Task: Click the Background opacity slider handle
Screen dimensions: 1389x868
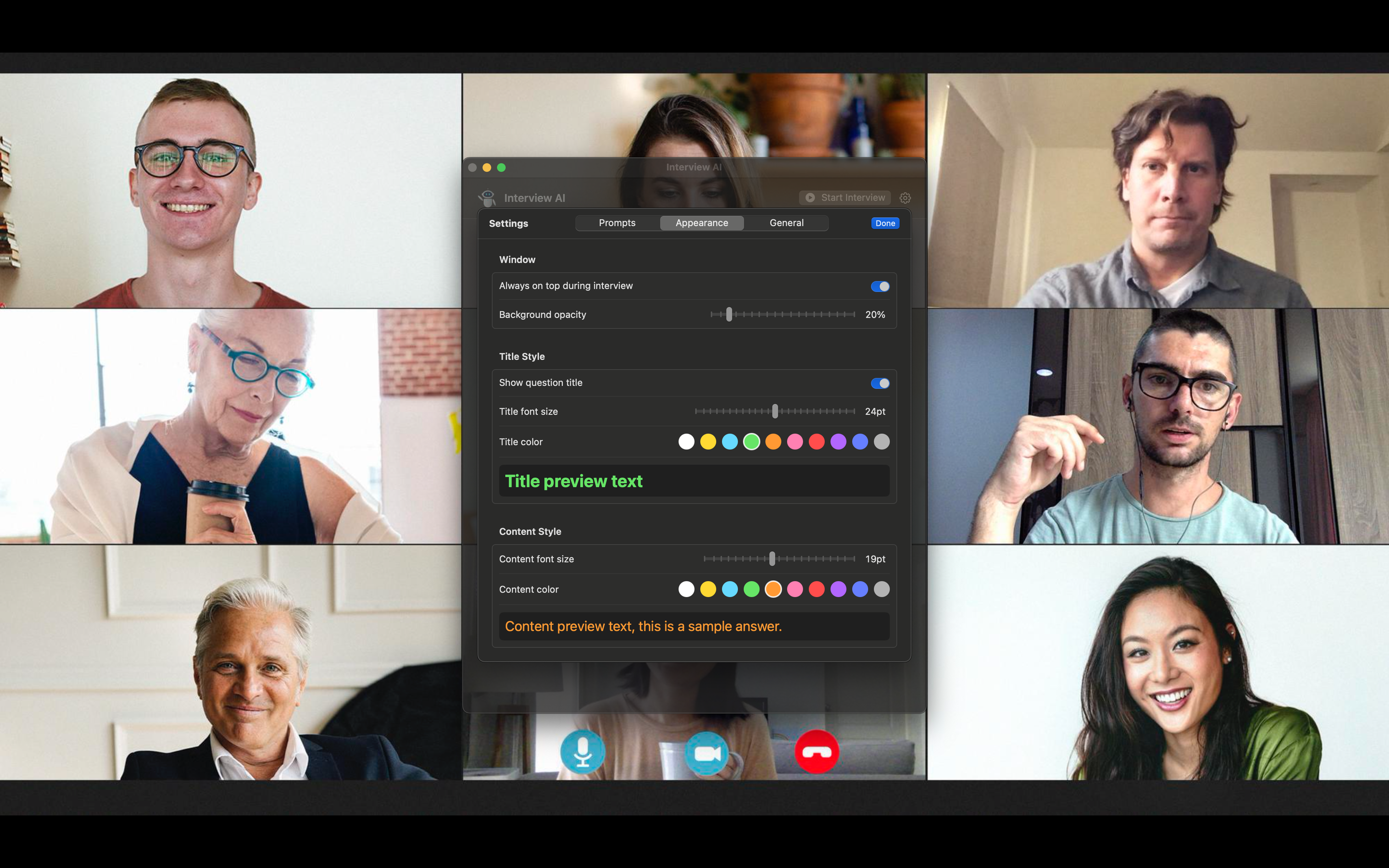Action: pos(729,314)
